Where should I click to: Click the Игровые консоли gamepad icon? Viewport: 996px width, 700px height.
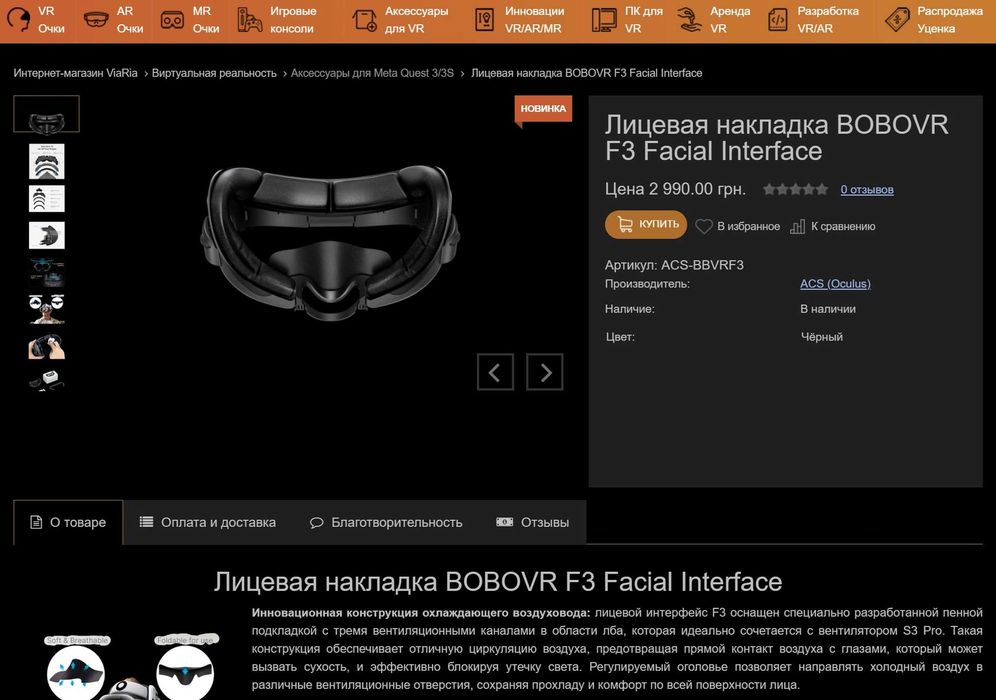(x=250, y=20)
